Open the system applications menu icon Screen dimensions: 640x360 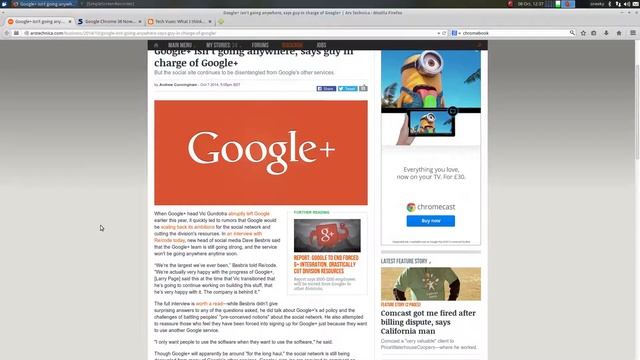4,4
